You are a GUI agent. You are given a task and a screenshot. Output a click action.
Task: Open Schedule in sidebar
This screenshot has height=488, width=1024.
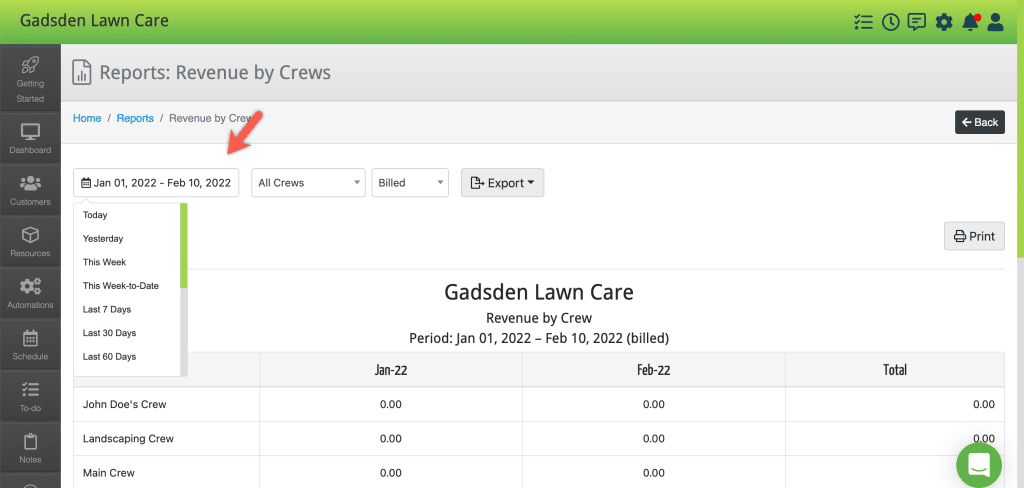coord(30,345)
